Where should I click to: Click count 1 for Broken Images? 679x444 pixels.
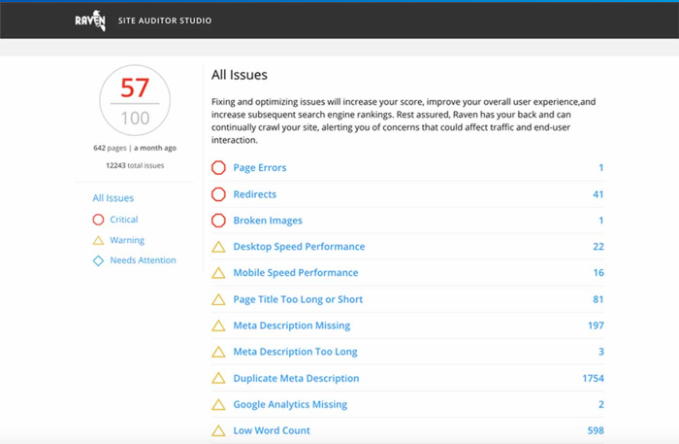(601, 220)
